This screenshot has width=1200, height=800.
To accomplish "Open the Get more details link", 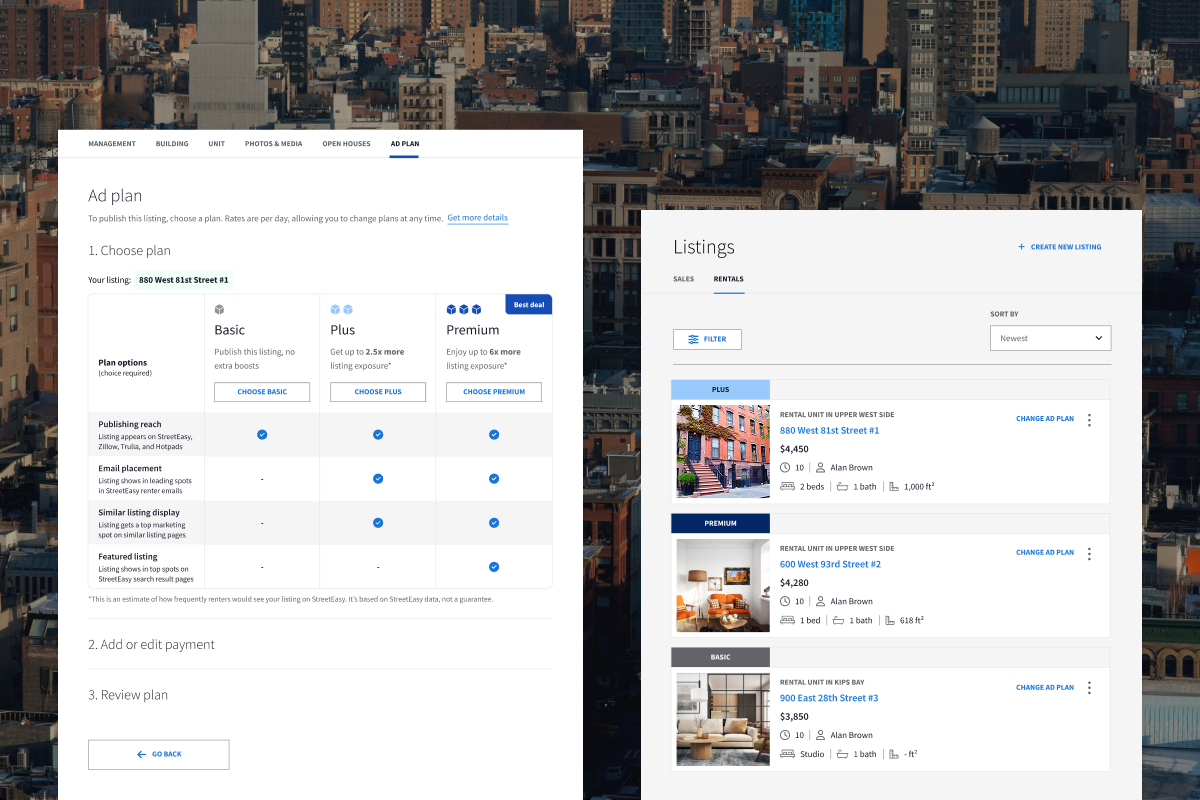I will pyautogui.click(x=477, y=218).
